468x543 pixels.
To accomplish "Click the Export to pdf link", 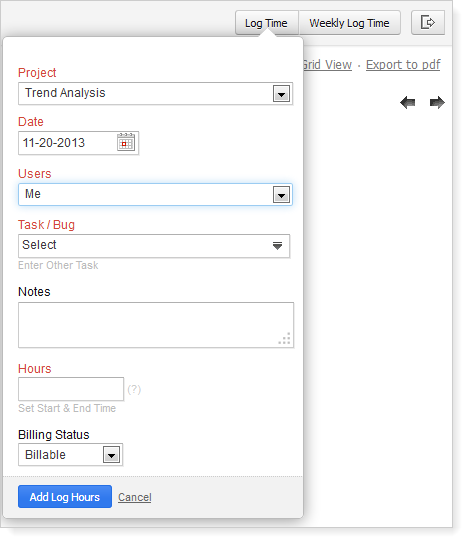I will (x=403, y=65).
